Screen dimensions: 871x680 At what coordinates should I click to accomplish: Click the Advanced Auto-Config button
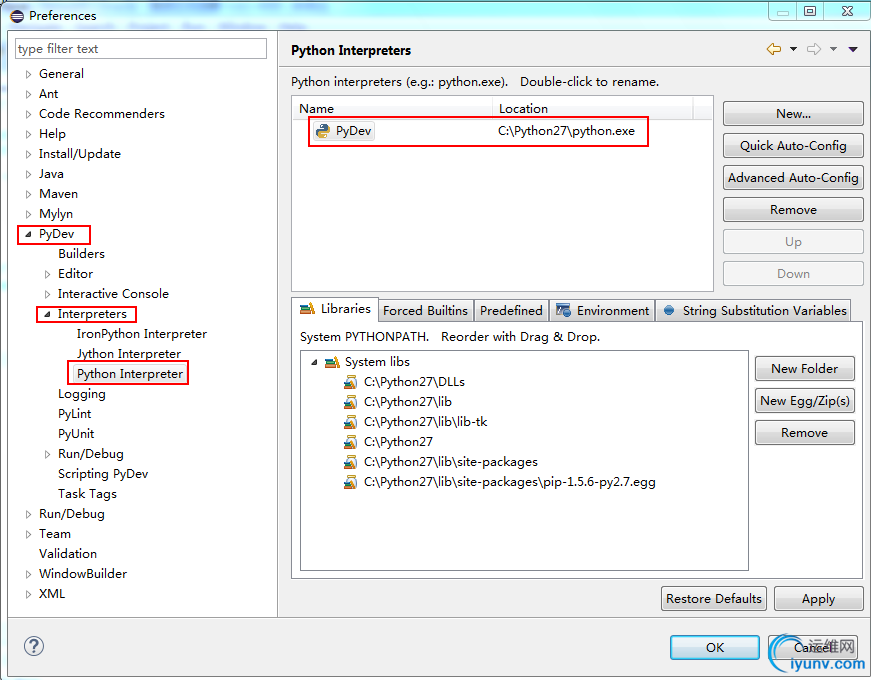coord(793,178)
